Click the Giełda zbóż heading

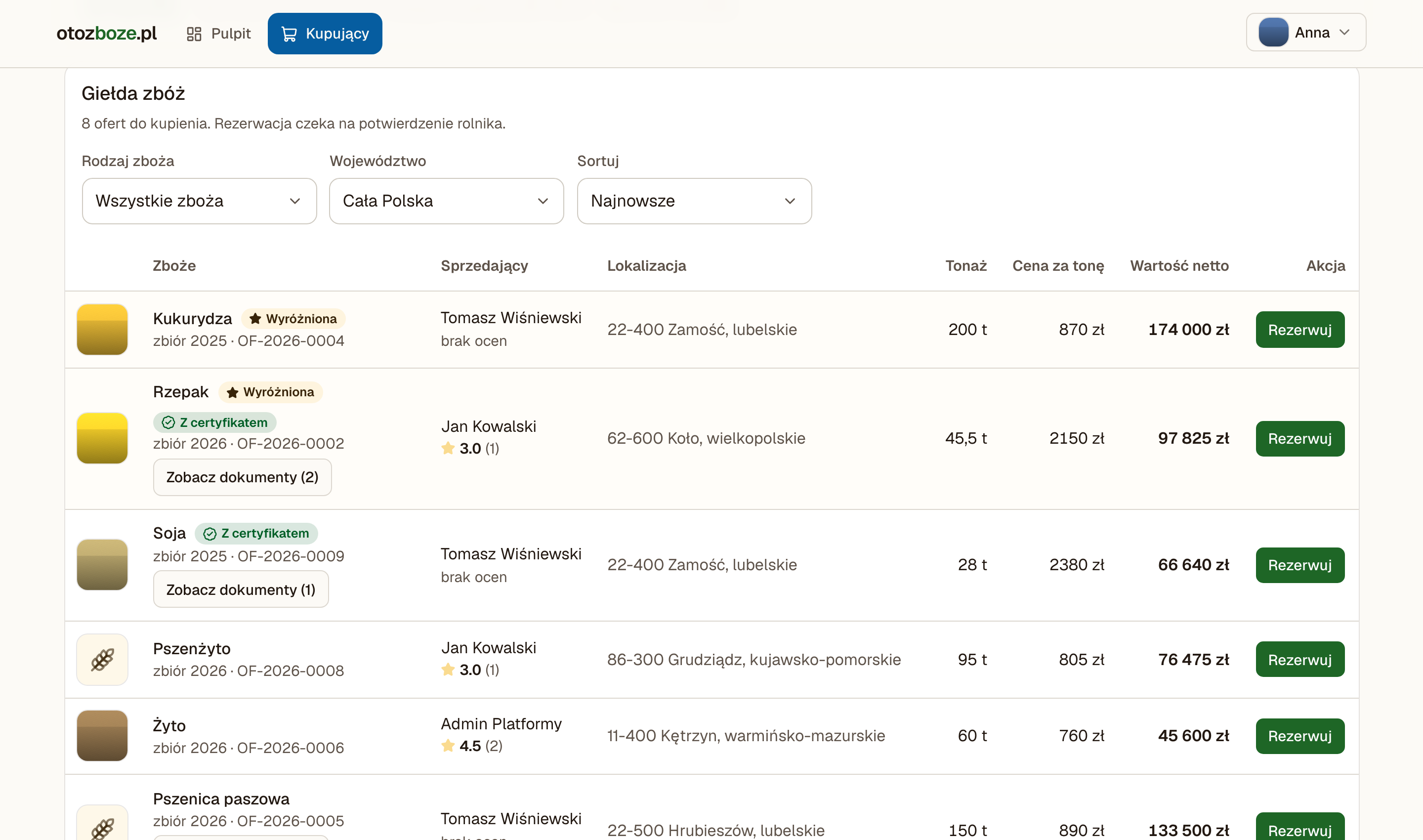point(133,93)
